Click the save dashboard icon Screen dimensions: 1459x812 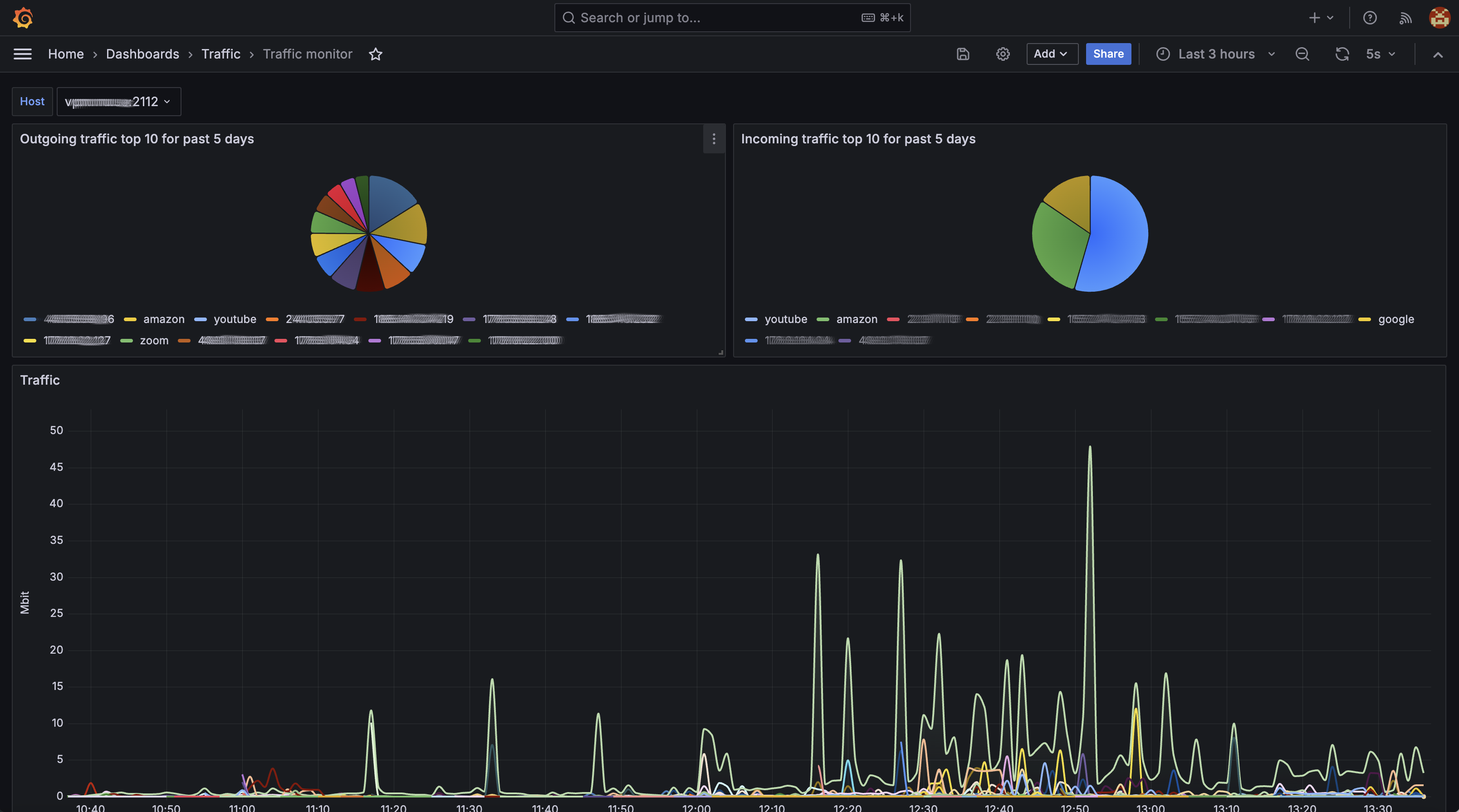[x=963, y=54]
